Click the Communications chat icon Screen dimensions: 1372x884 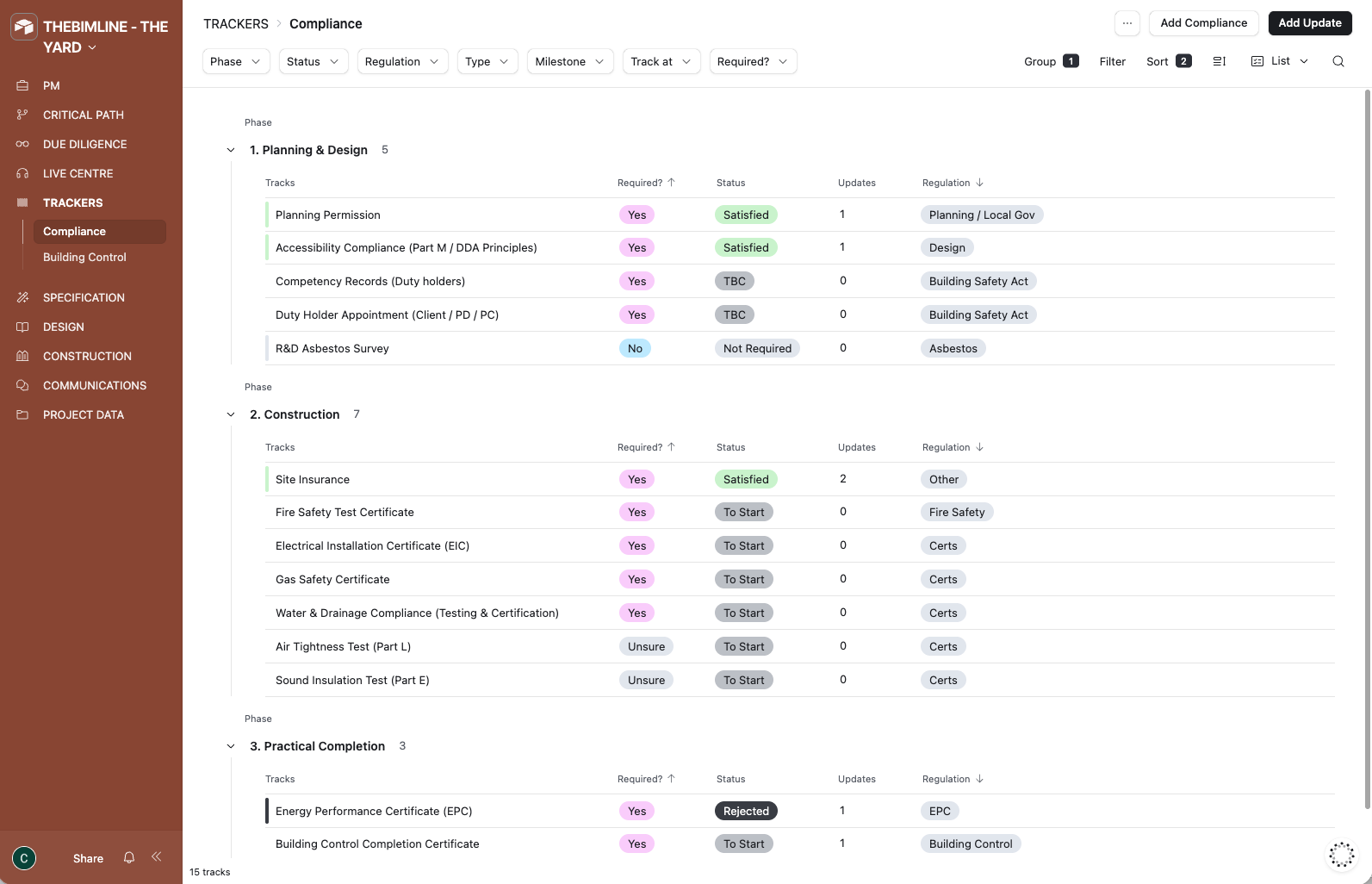point(22,385)
